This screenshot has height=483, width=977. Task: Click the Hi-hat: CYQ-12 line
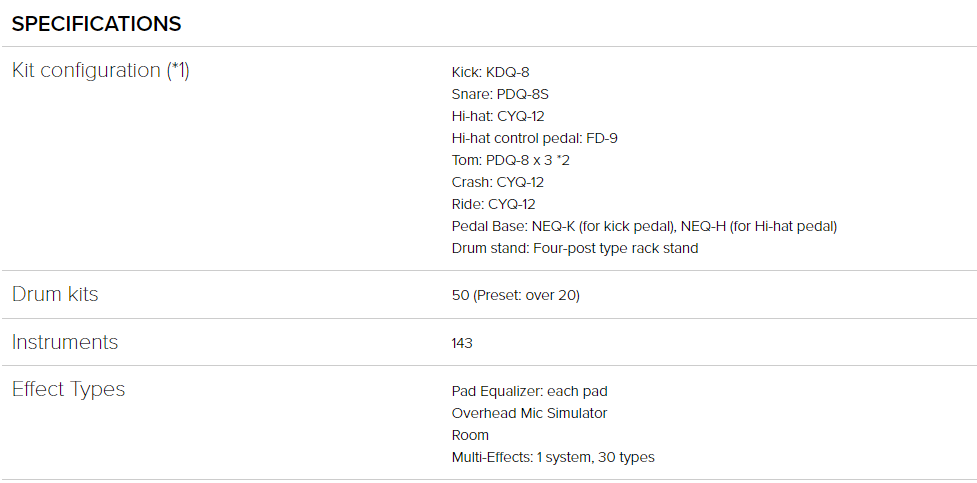(498, 116)
